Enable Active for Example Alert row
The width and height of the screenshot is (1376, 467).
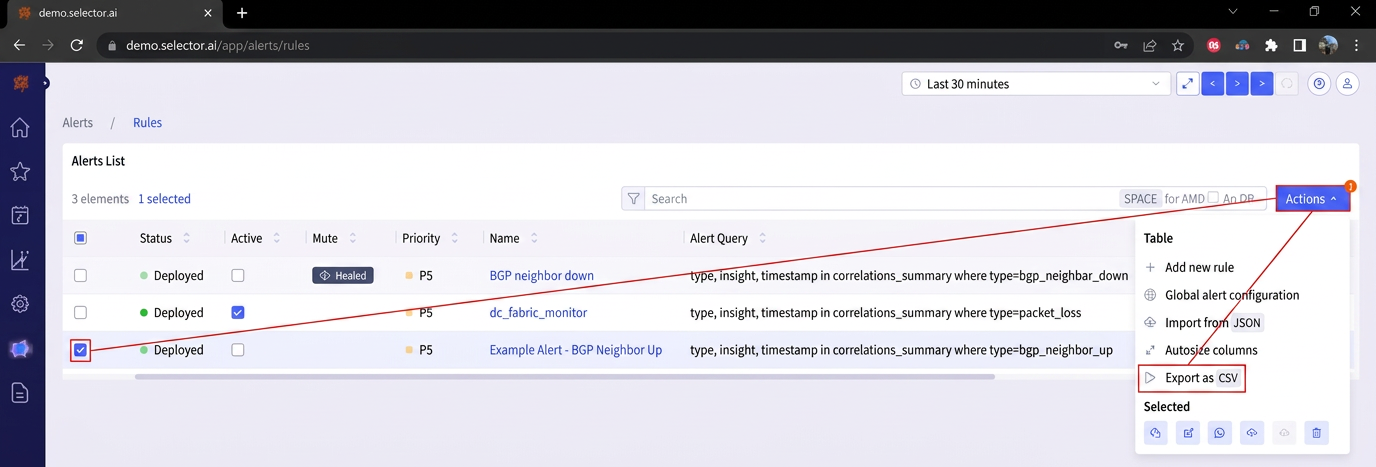coord(238,350)
